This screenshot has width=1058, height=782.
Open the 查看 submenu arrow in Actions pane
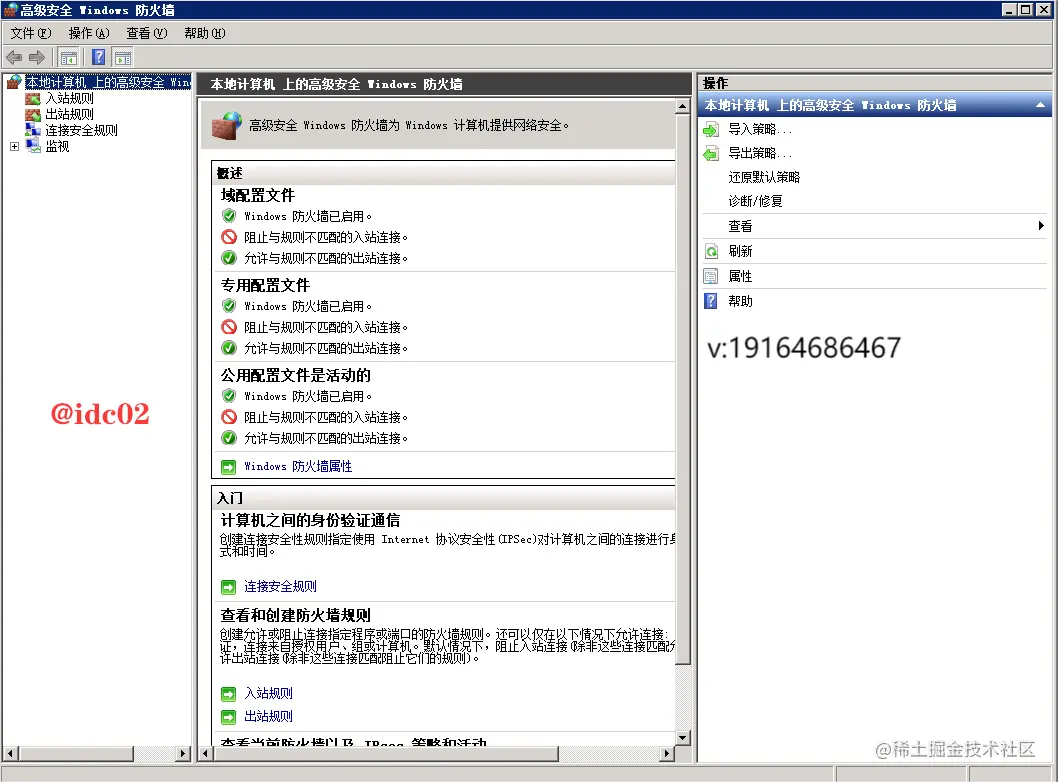click(1042, 226)
